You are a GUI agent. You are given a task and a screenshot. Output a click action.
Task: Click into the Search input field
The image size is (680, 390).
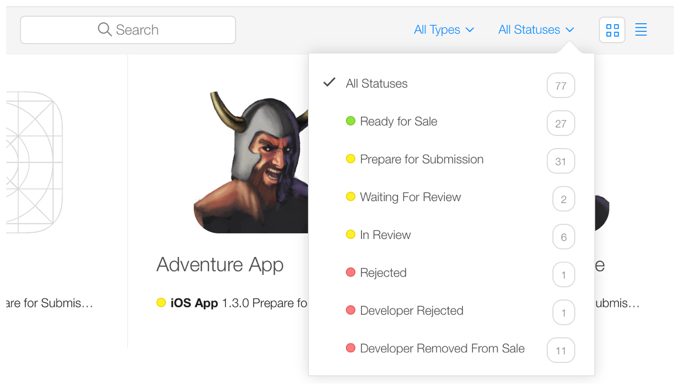[128, 30]
